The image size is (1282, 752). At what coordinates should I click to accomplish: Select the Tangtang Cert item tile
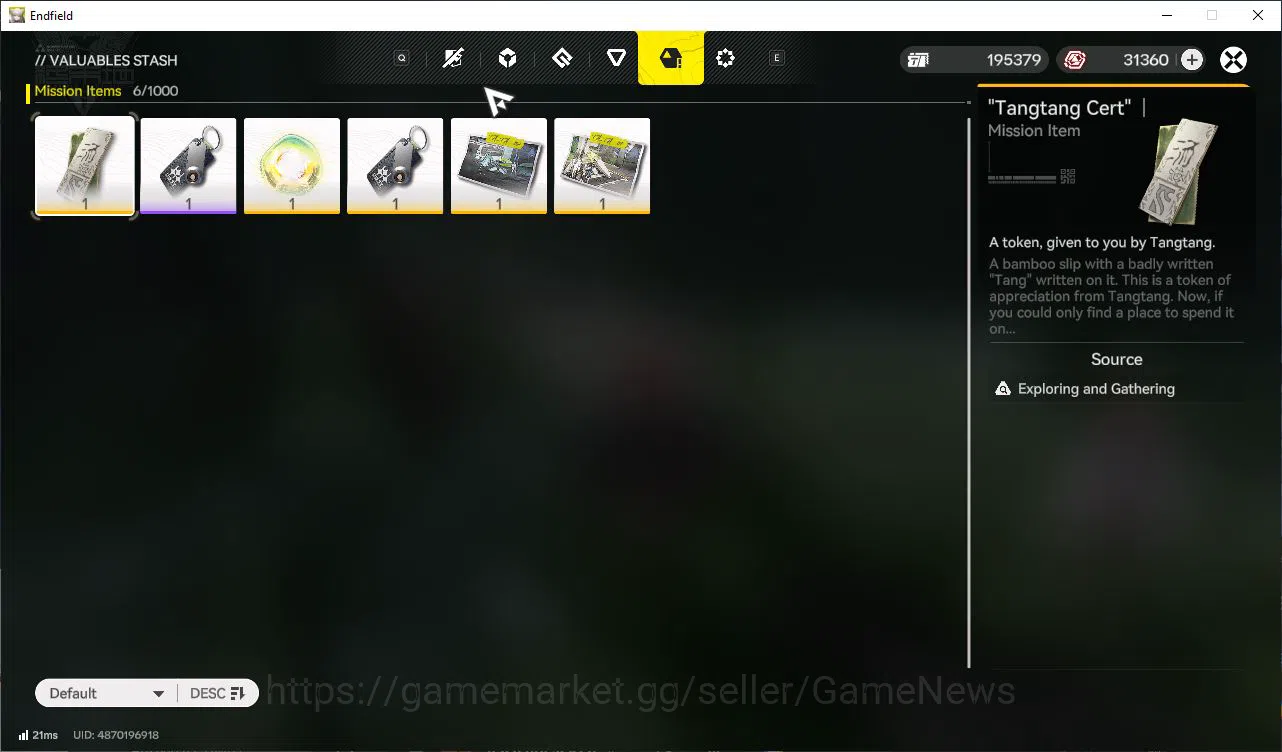pyautogui.click(x=85, y=166)
